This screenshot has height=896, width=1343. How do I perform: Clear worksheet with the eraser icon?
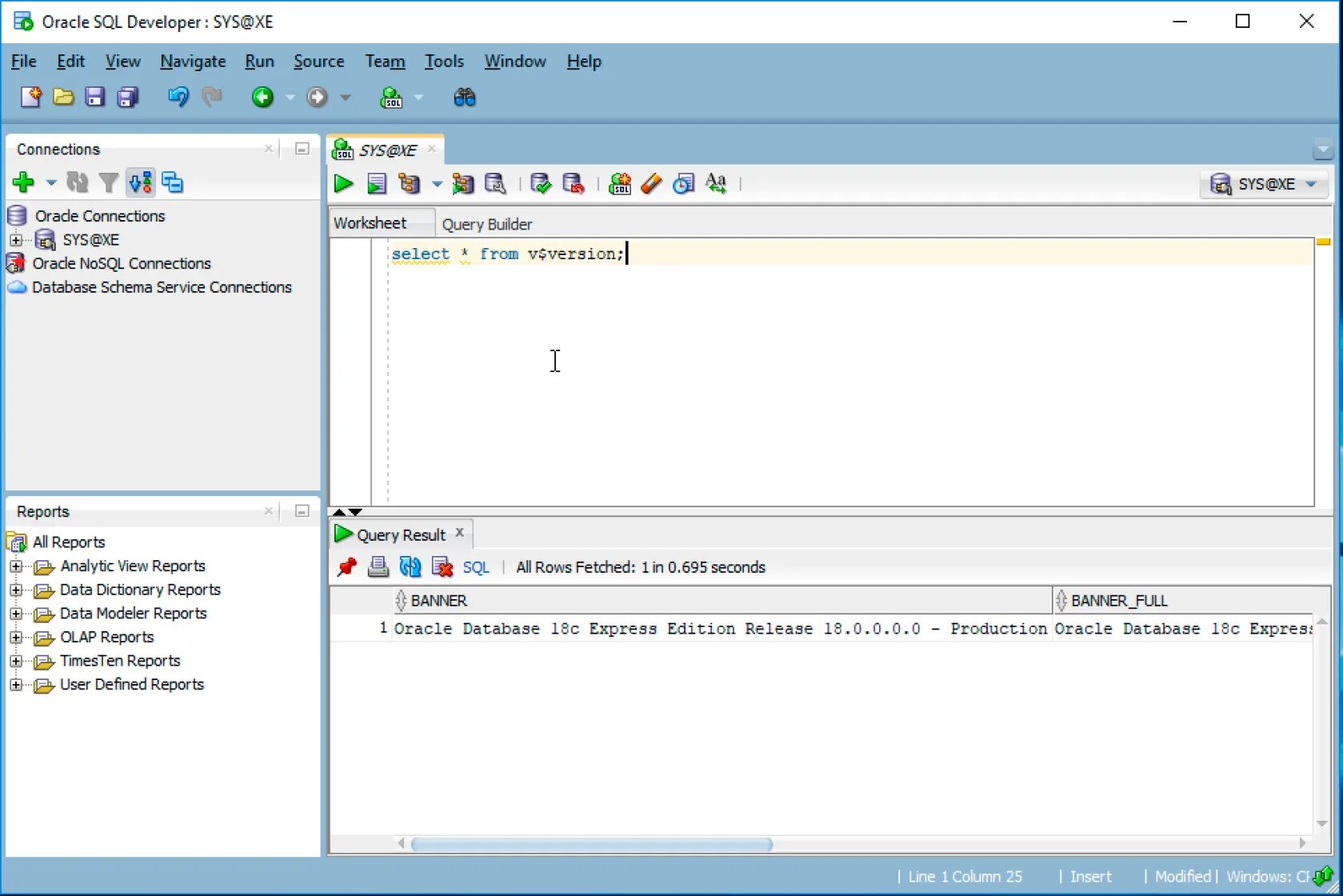point(651,184)
